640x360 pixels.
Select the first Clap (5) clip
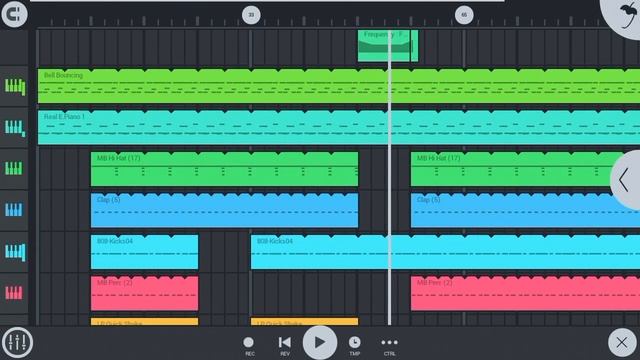tap(224, 210)
